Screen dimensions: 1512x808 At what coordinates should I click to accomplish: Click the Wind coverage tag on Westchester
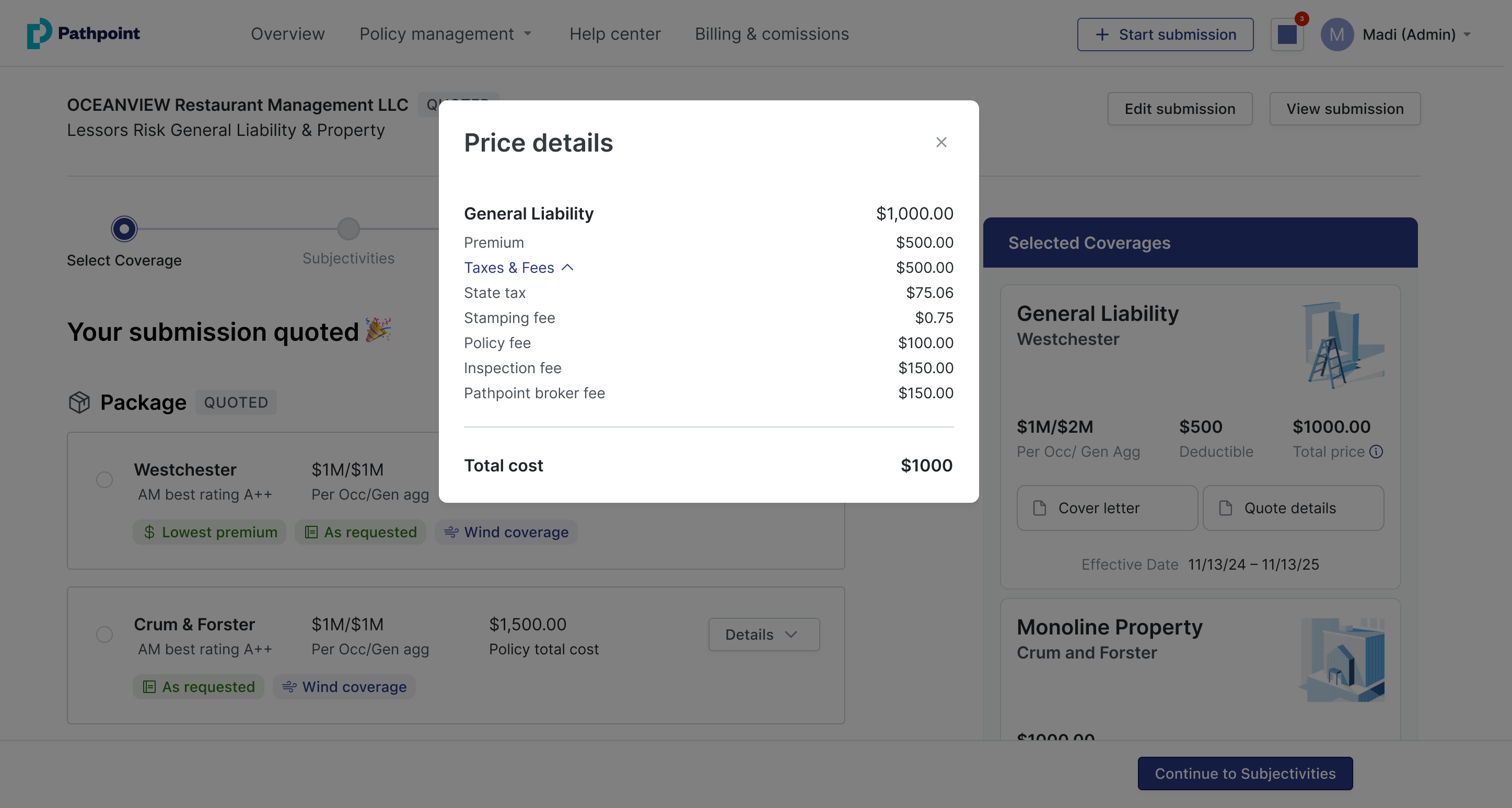[506, 532]
